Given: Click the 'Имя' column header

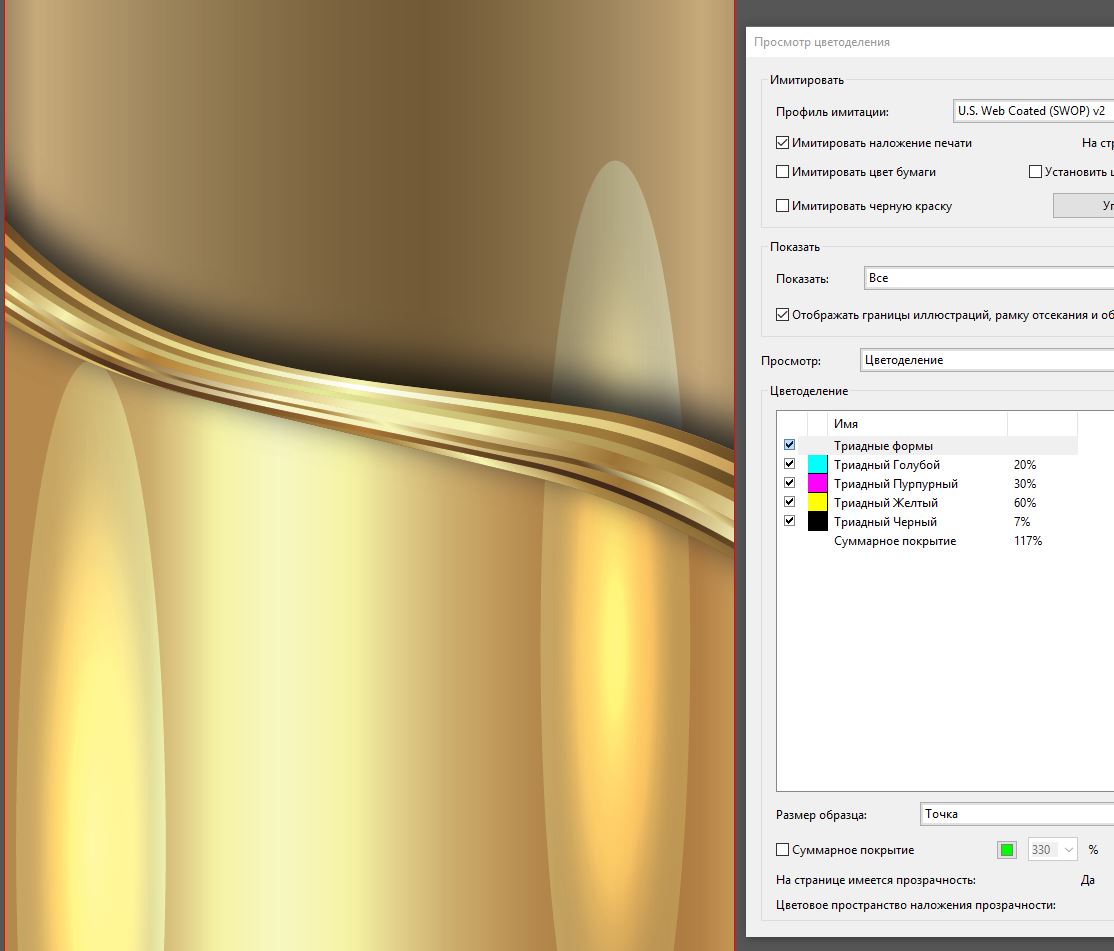Looking at the screenshot, I should pyautogui.click(x=845, y=424).
